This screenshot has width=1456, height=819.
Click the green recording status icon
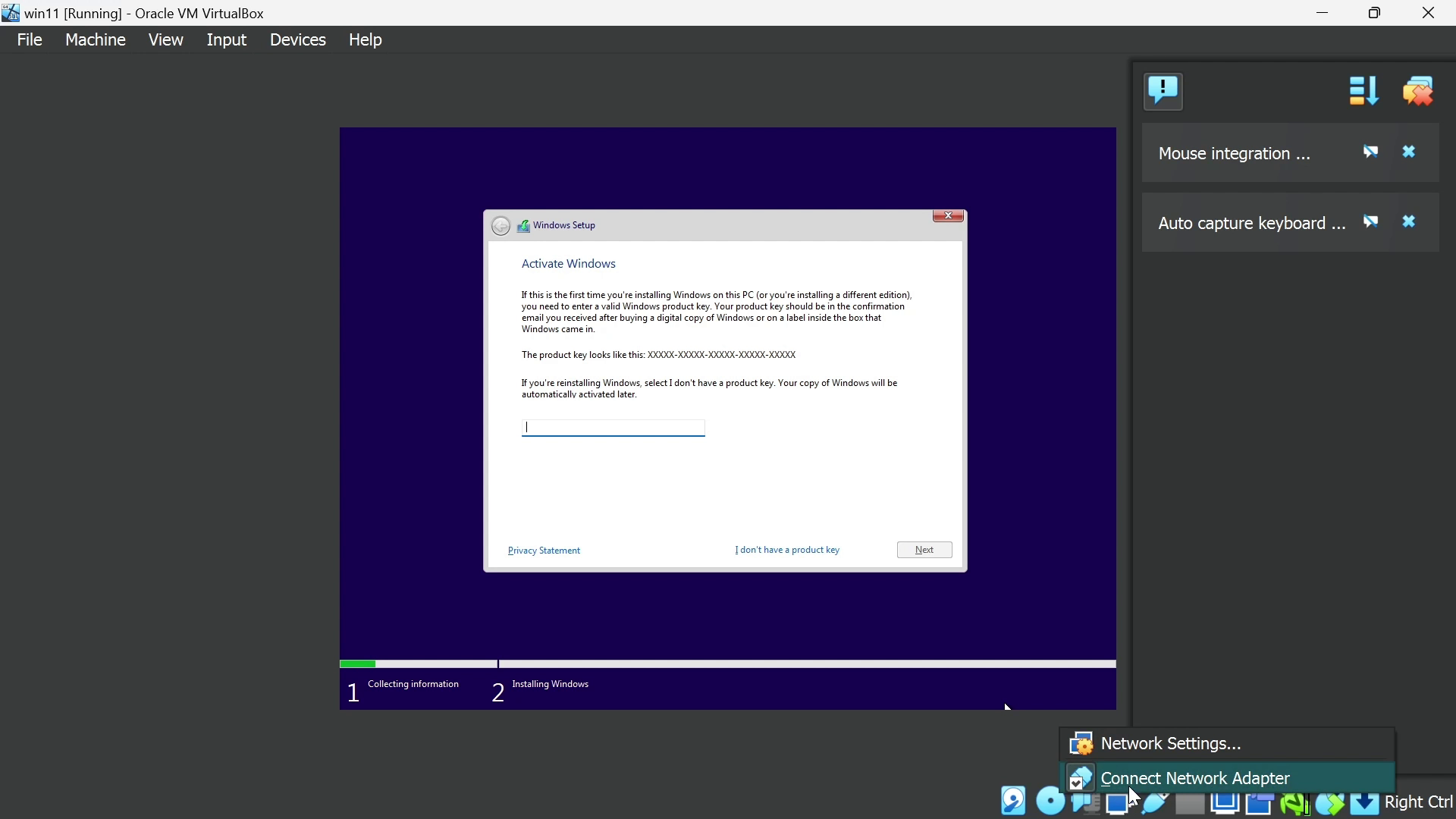pyautogui.click(x=1294, y=803)
